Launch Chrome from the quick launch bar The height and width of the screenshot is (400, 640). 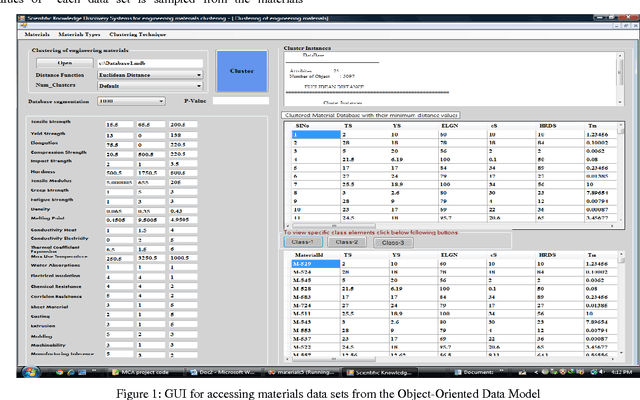click(60, 372)
